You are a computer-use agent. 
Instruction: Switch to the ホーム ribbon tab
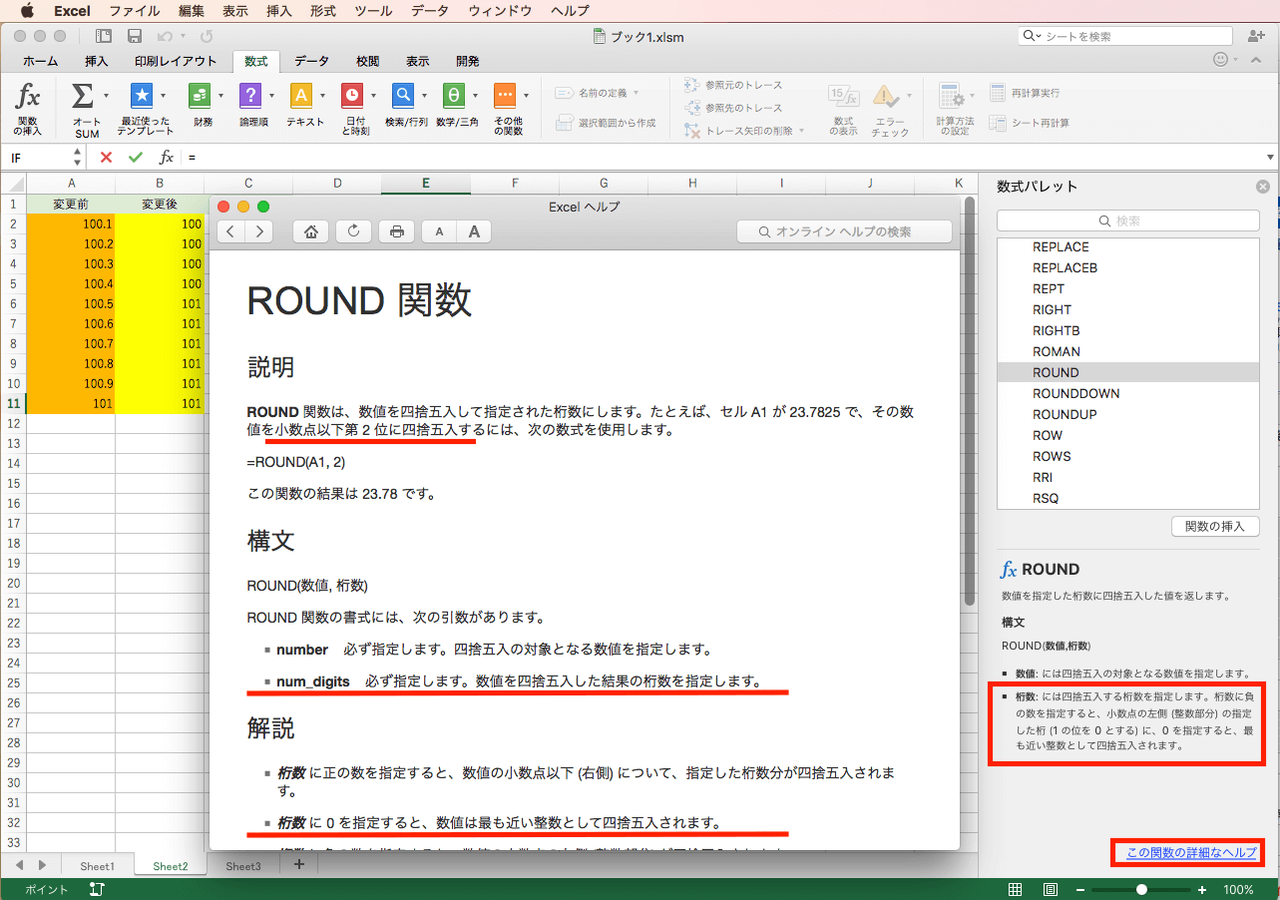point(40,61)
